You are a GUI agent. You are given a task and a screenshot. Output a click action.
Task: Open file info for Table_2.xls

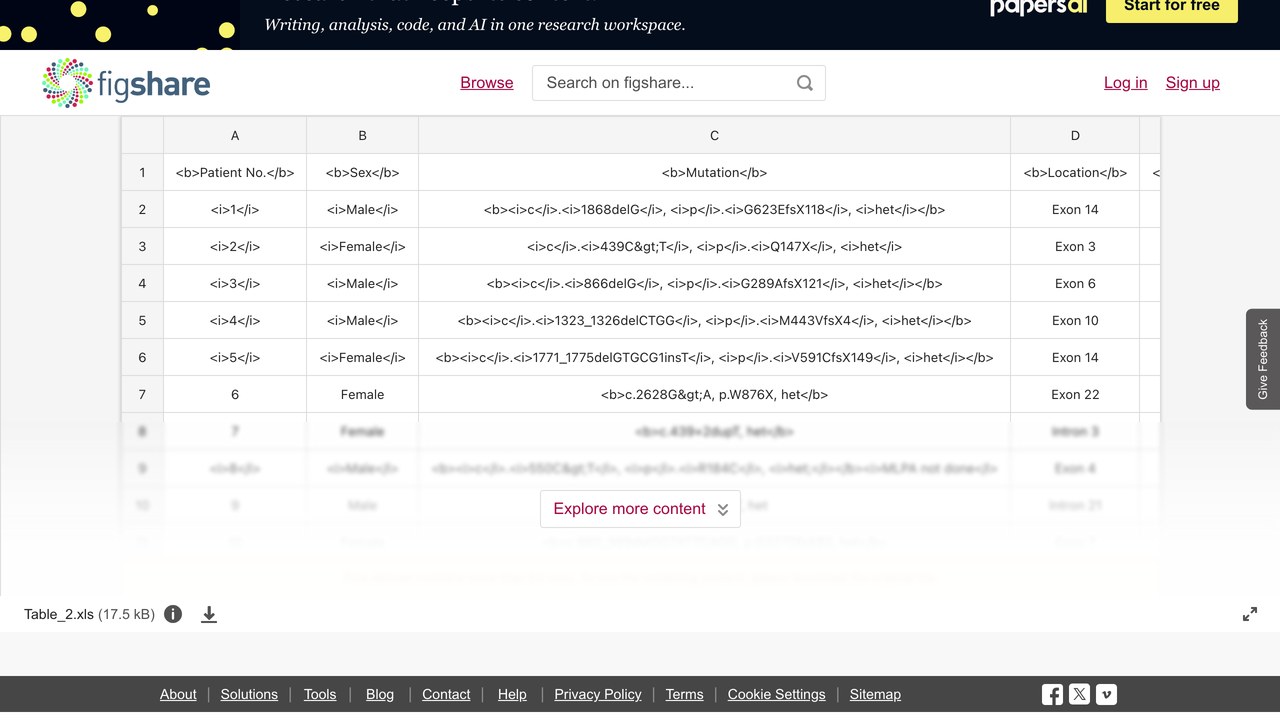pyautogui.click(x=173, y=614)
